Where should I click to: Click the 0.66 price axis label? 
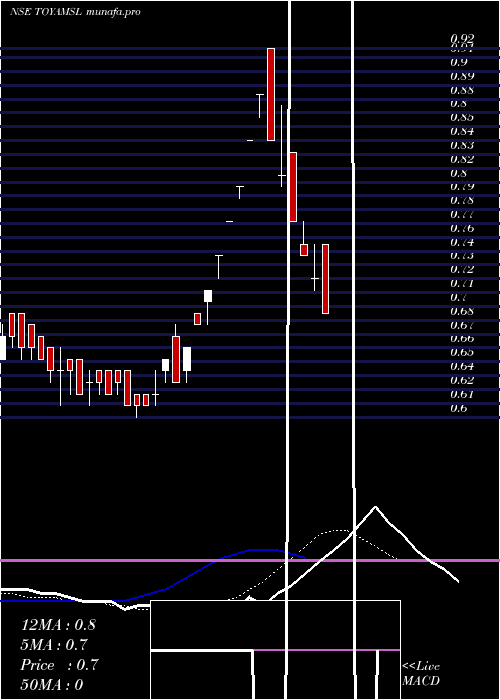462,338
